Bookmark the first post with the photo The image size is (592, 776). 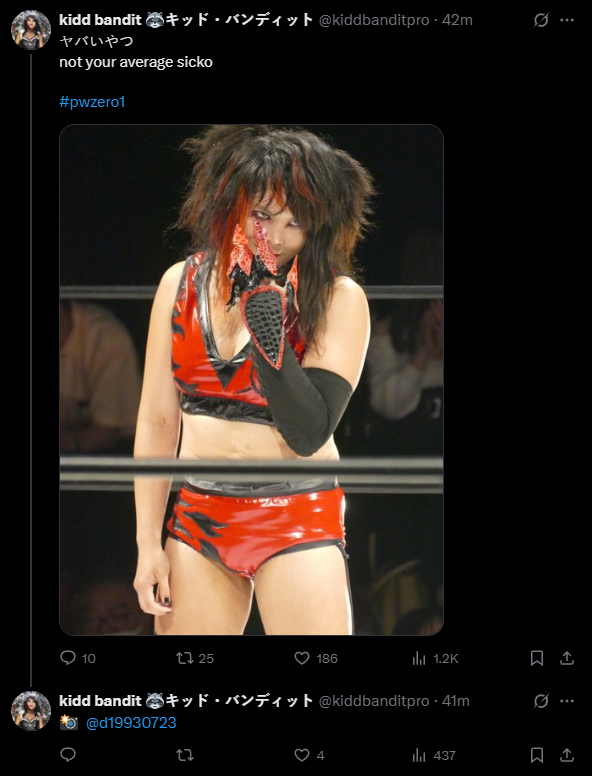click(x=537, y=658)
